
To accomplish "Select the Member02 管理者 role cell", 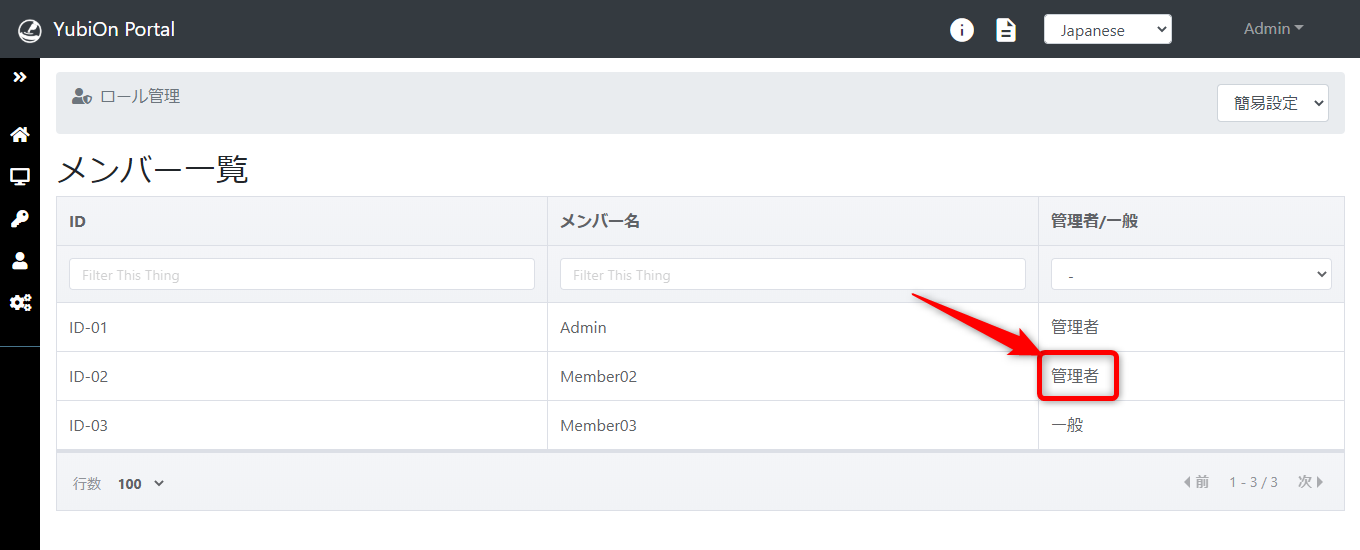I will click(x=1076, y=377).
